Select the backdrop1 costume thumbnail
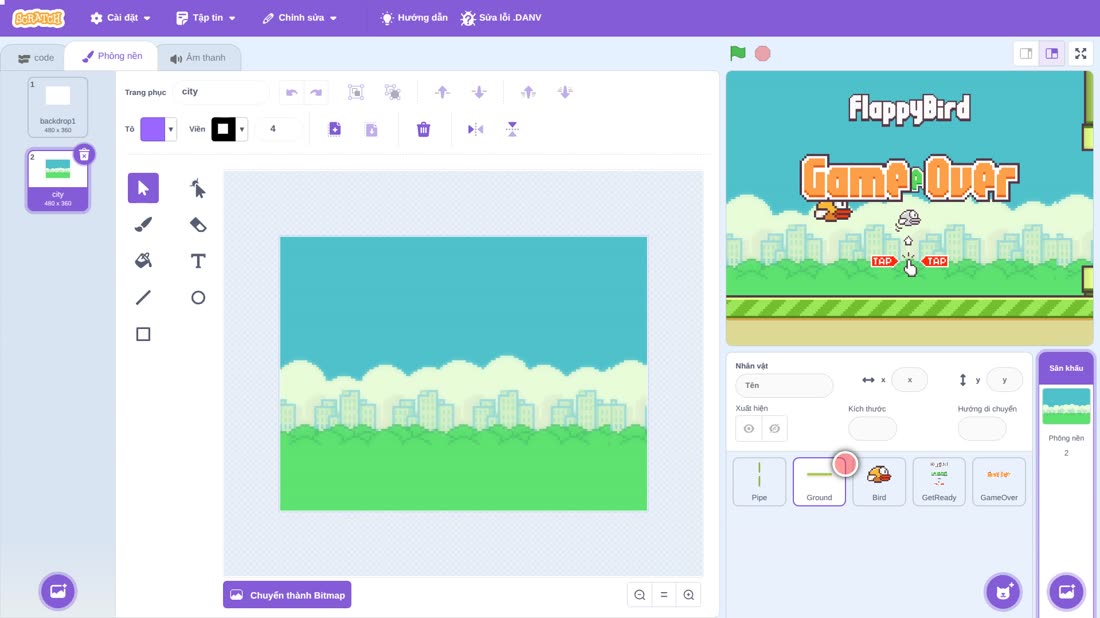The height and width of the screenshot is (618, 1100). click(x=58, y=107)
